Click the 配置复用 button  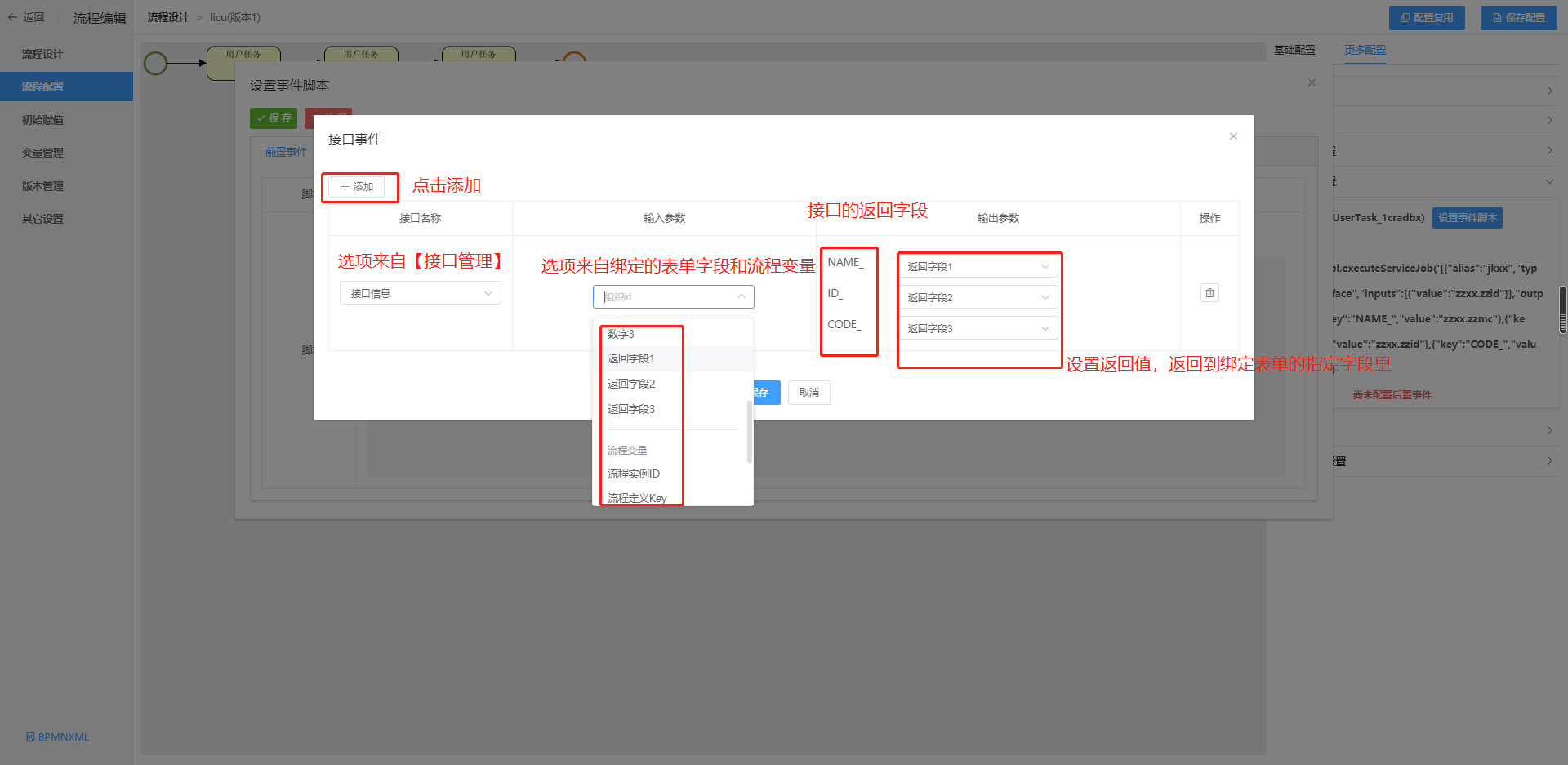coord(1427,17)
